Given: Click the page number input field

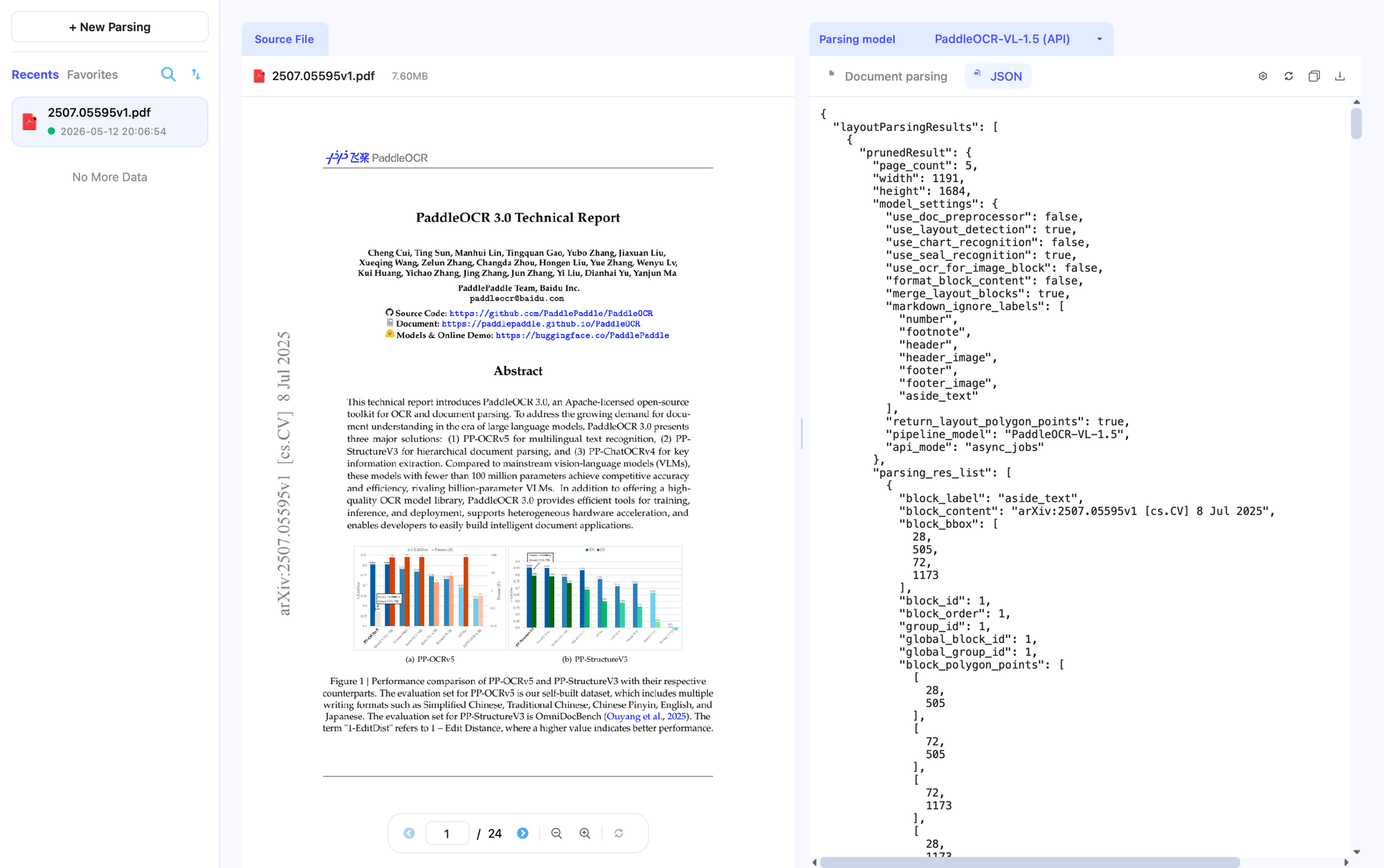Looking at the screenshot, I should pos(447,833).
